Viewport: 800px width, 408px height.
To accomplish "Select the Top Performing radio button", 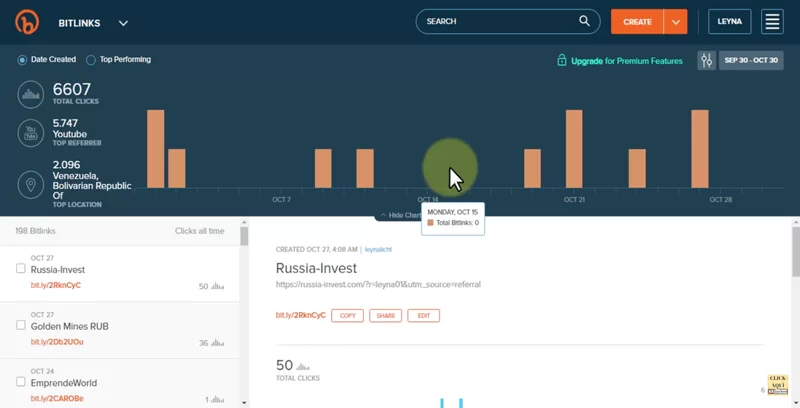I will pyautogui.click(x=91, y=60).
